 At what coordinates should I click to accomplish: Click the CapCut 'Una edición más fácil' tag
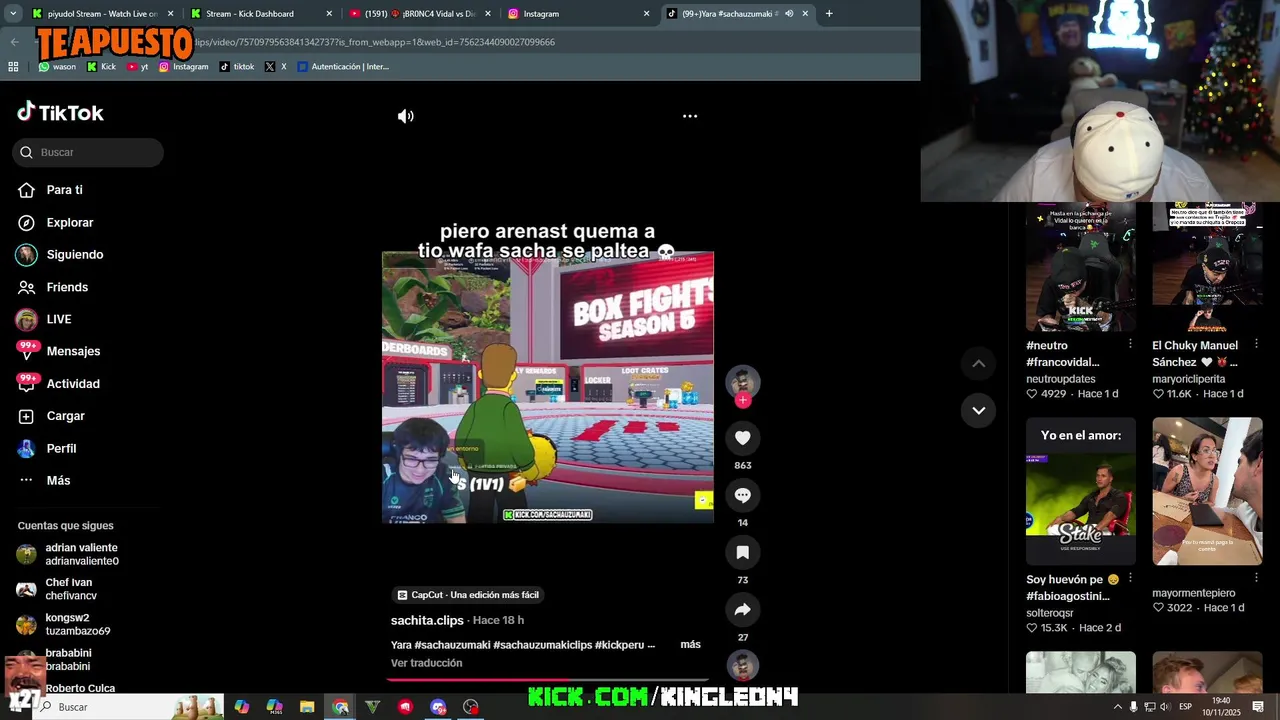tap(467, 595)
